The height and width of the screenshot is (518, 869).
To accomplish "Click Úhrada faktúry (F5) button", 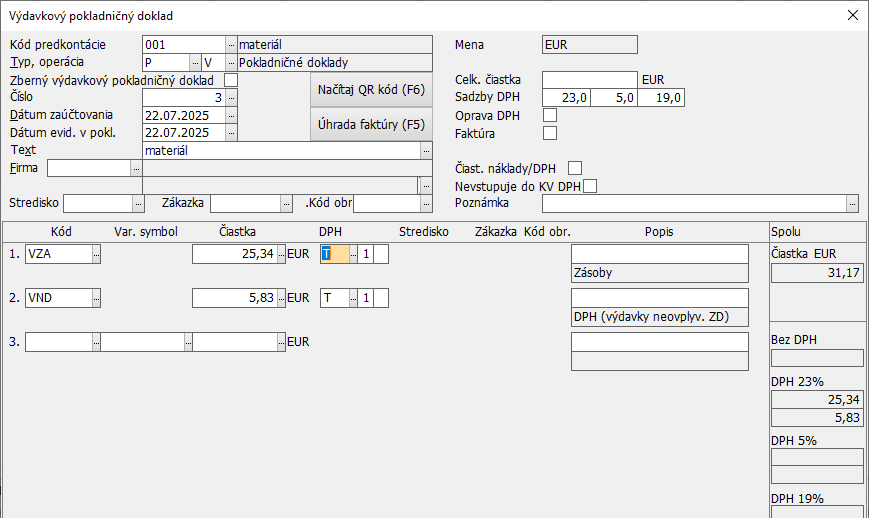I will [371, 125].
